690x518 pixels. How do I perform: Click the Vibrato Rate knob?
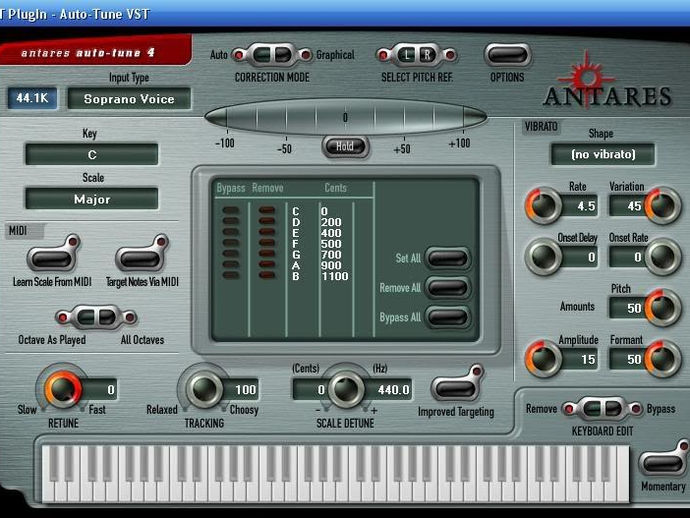(543, 206)
